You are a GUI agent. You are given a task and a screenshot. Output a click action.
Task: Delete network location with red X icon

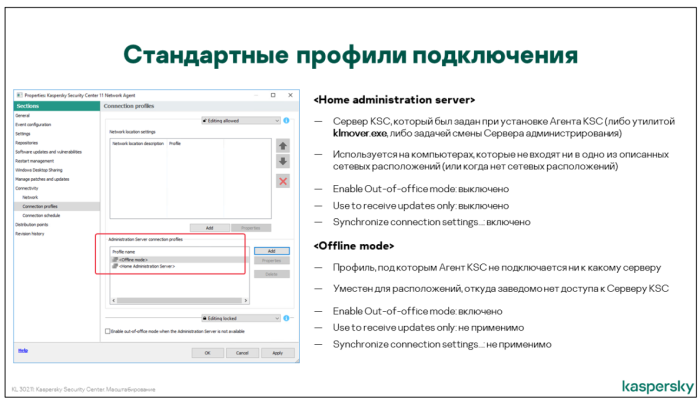(x=283, y=181)
